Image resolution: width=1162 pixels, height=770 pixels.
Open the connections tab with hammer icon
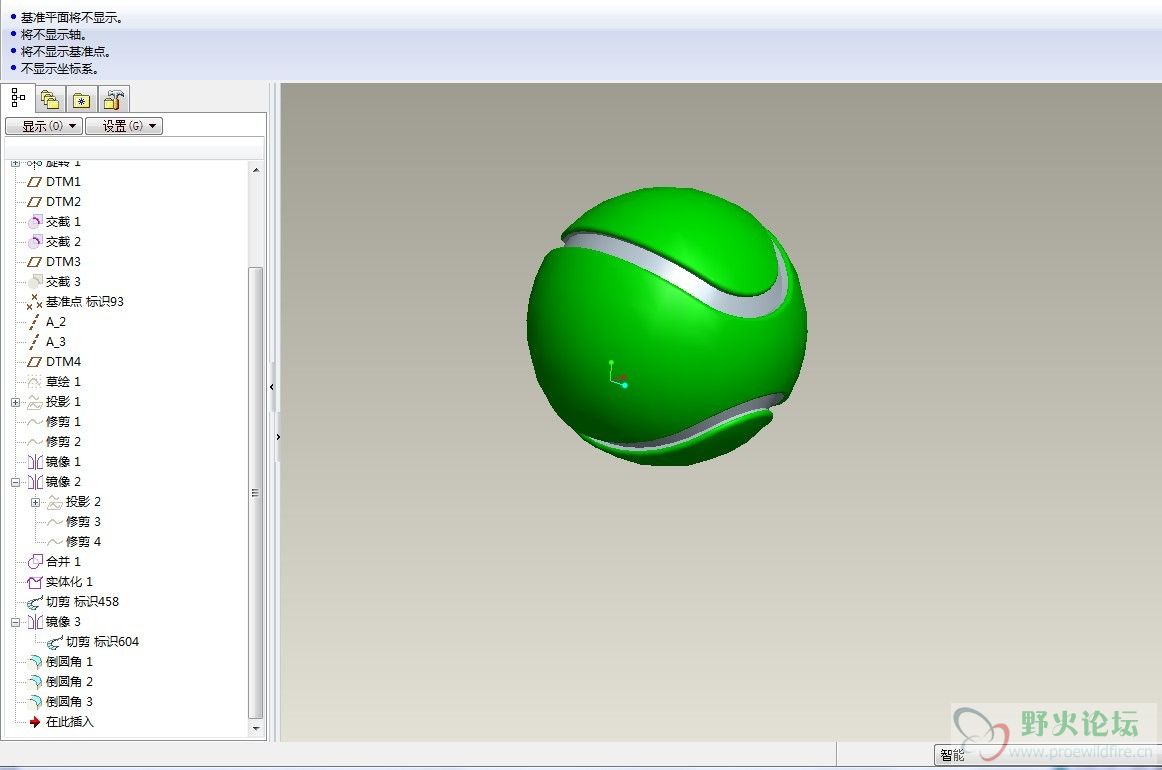[x=113, y=99]
